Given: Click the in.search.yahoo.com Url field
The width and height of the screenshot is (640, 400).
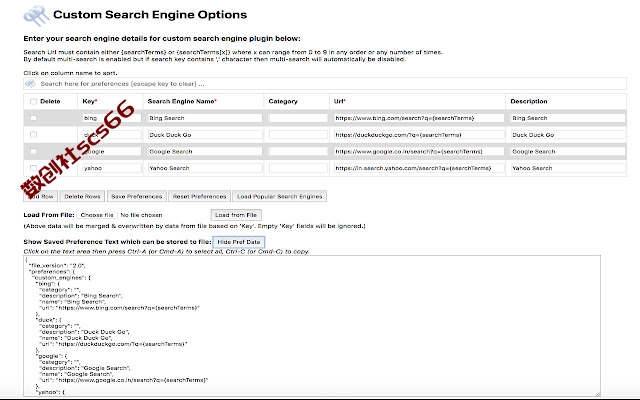Looking at the screenshot, I should point(419,168).
